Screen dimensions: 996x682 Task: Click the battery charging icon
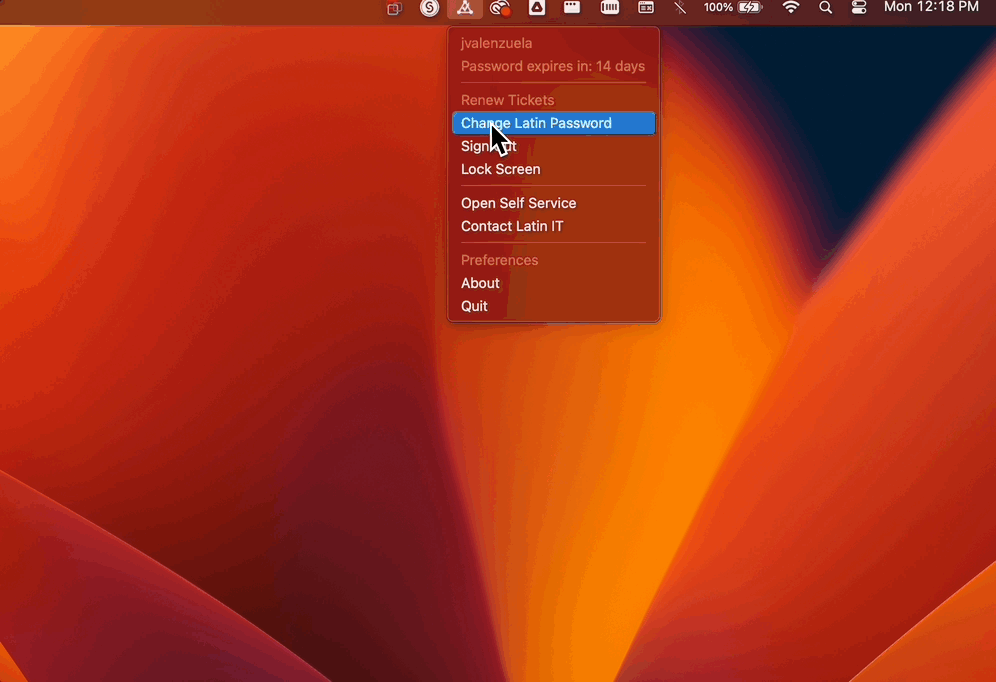pos(750,8)
